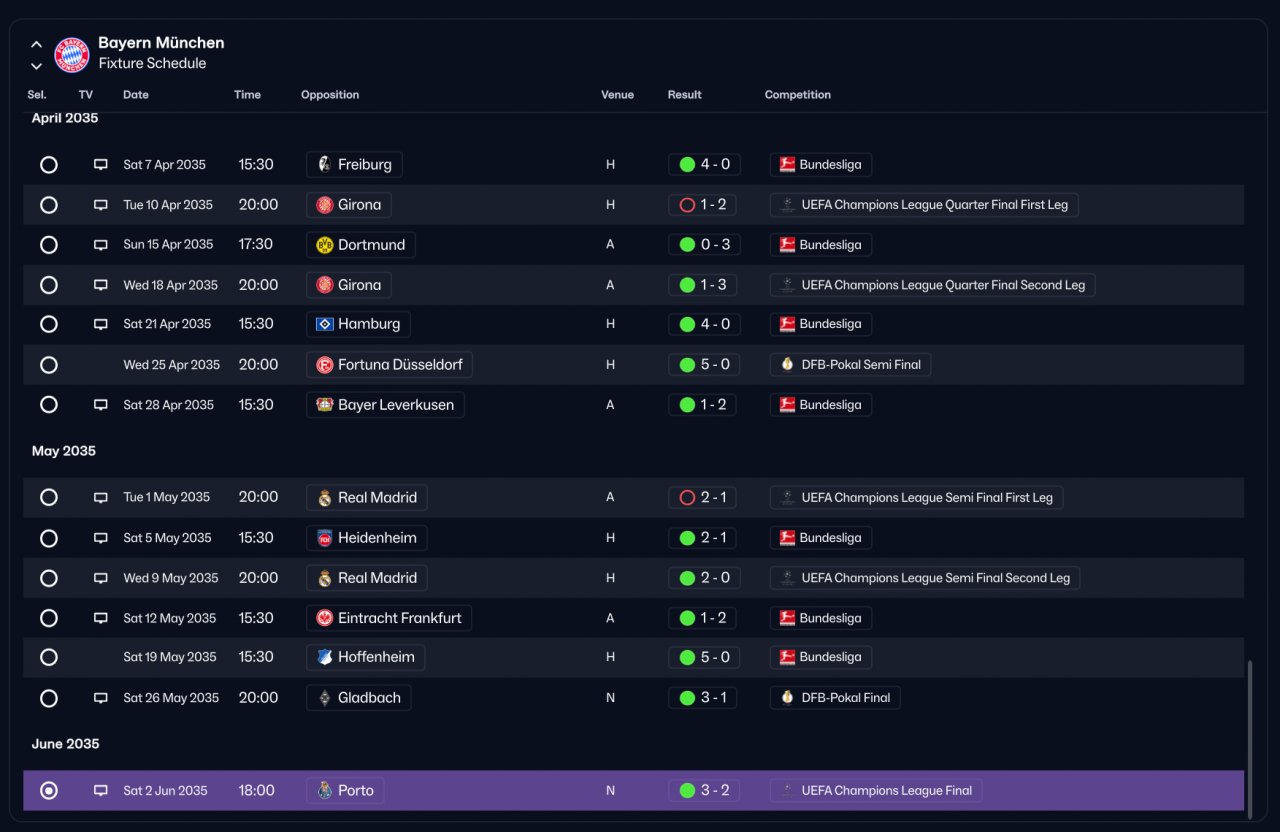The image size is (1280, 832).
Task: Click the Competition column header
Action: pyautogui.click(x=798, y=95)
